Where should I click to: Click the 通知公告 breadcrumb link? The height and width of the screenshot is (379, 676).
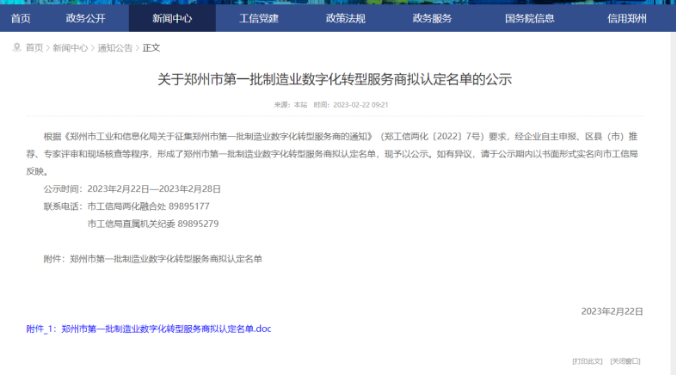[x=115, y=48]
